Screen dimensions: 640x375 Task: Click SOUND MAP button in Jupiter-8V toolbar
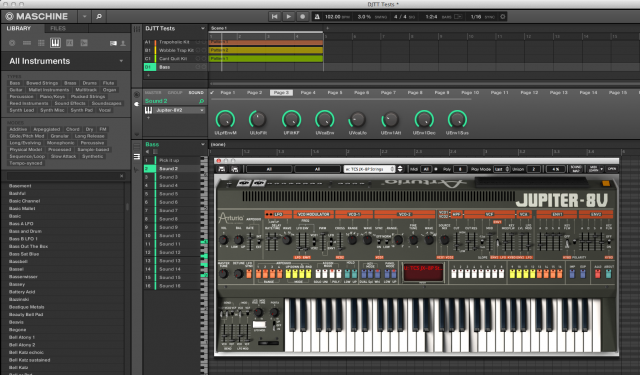tap(576, 169)
